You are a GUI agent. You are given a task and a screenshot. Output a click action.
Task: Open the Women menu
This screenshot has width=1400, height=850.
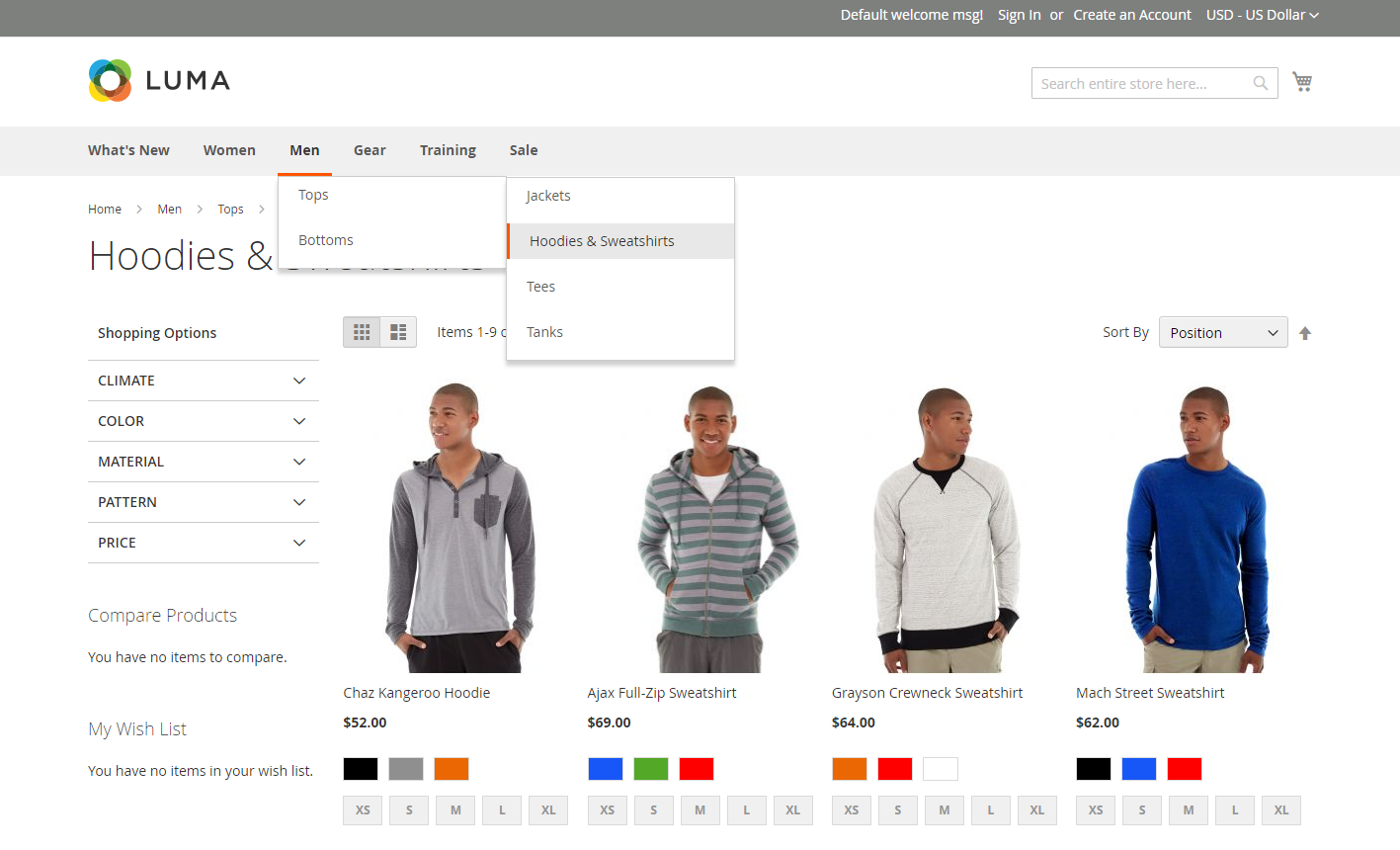click(229, 150)
